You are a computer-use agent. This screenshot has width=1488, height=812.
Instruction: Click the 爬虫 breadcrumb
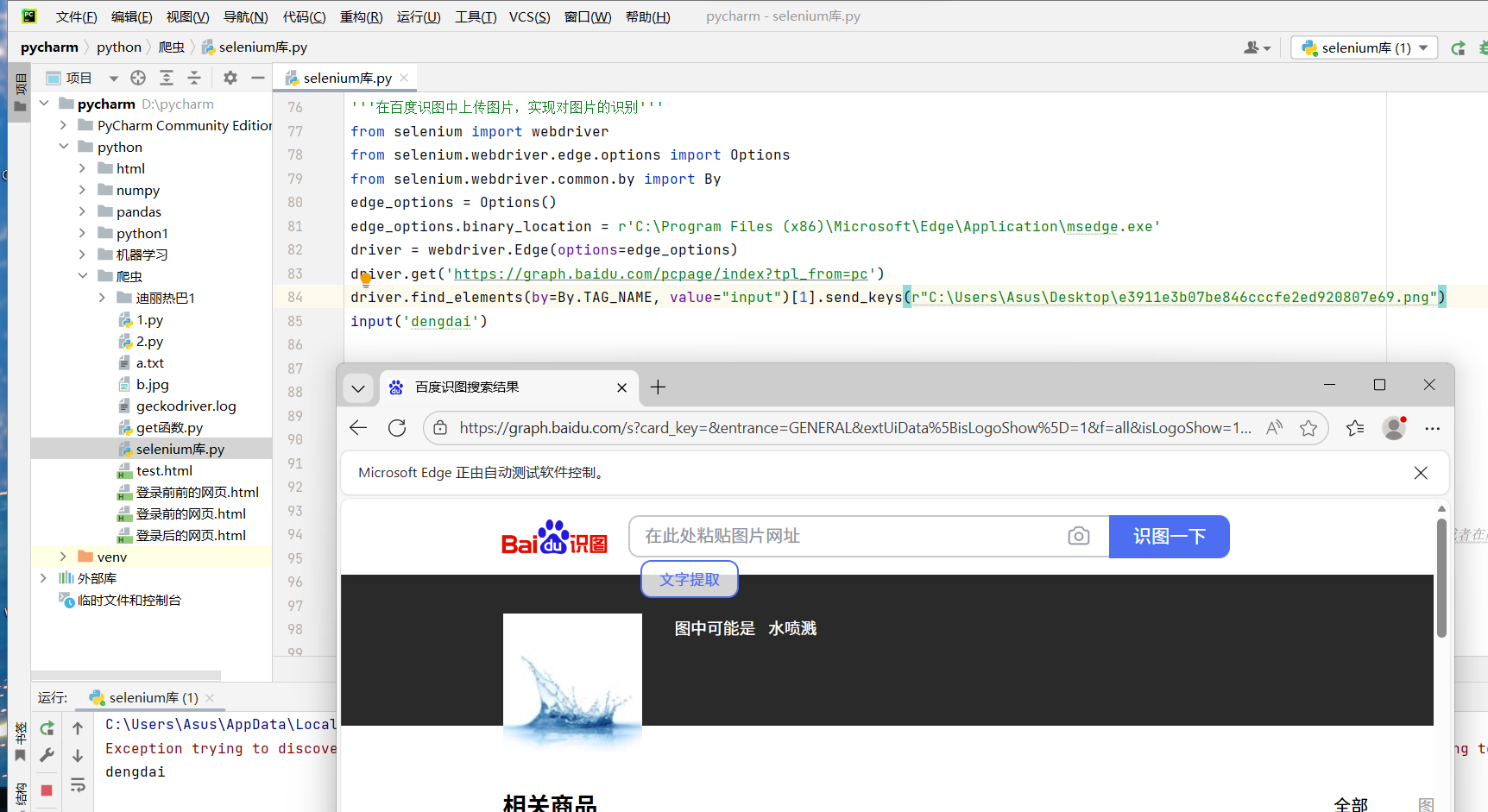click(x=171, y=47)
